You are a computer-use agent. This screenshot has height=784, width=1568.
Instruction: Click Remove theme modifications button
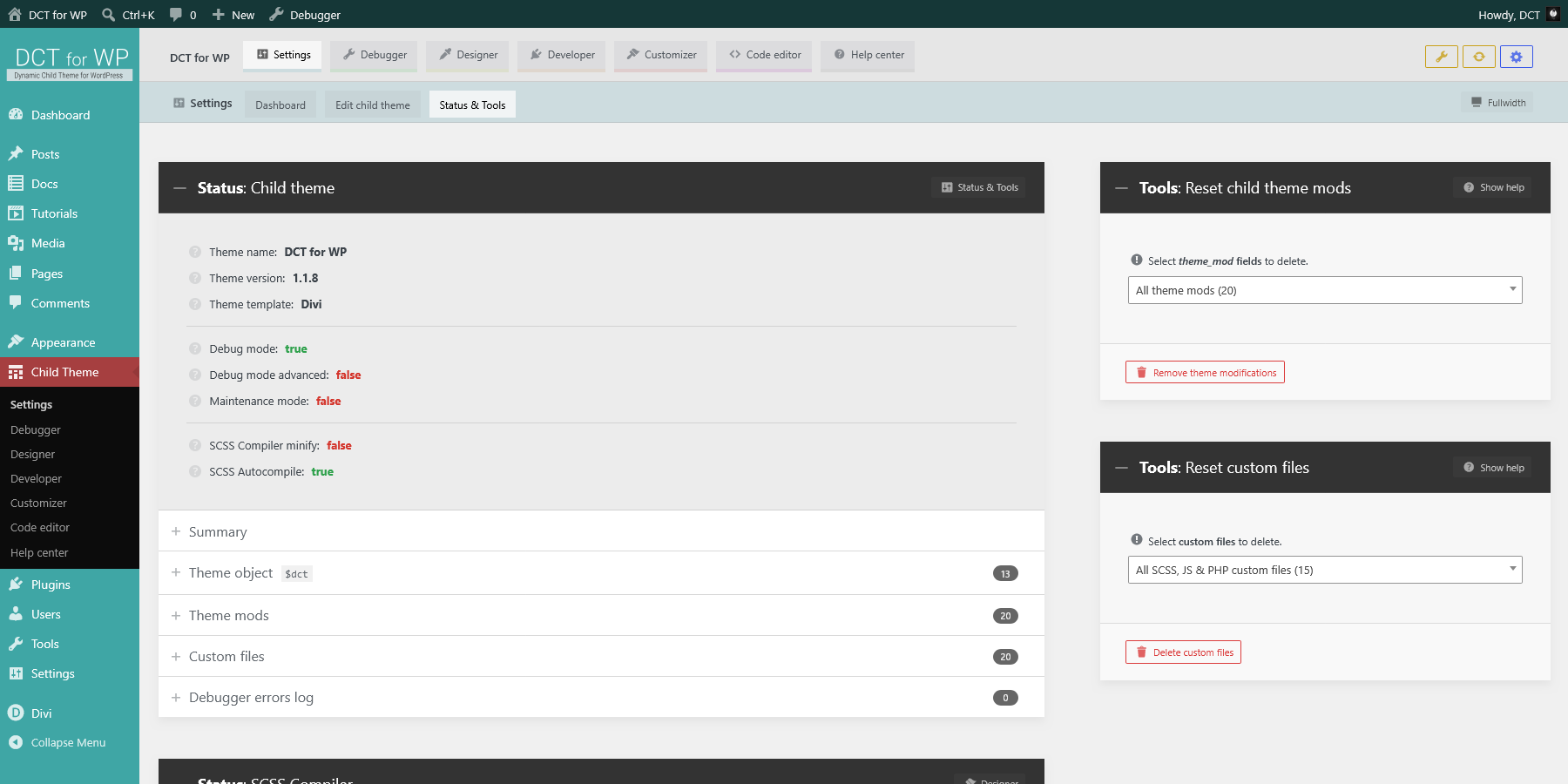(x=1205, y=372)
